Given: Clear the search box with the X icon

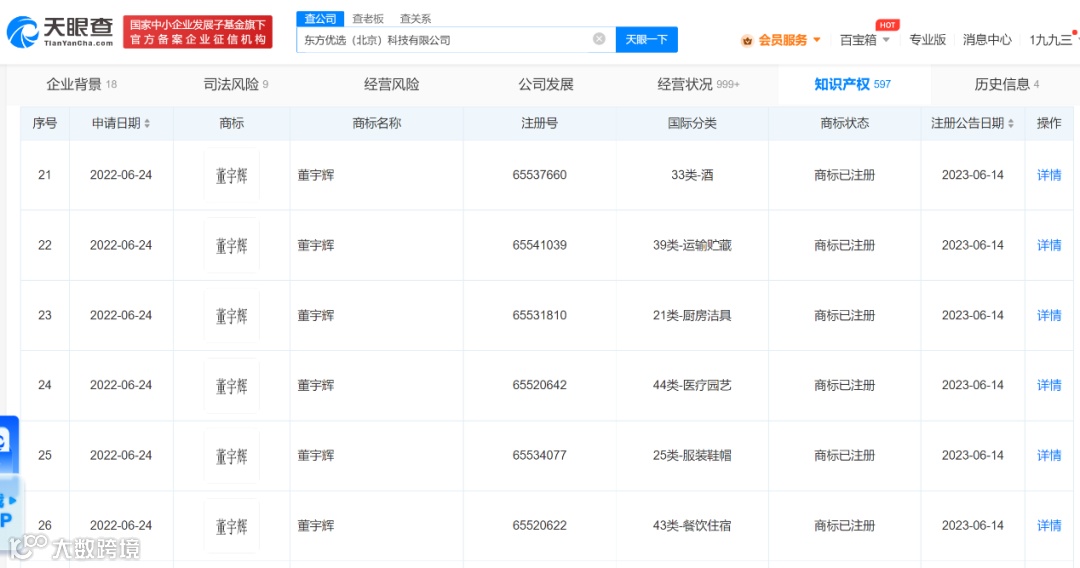Looking at the screenshot, I should (599, 39).
